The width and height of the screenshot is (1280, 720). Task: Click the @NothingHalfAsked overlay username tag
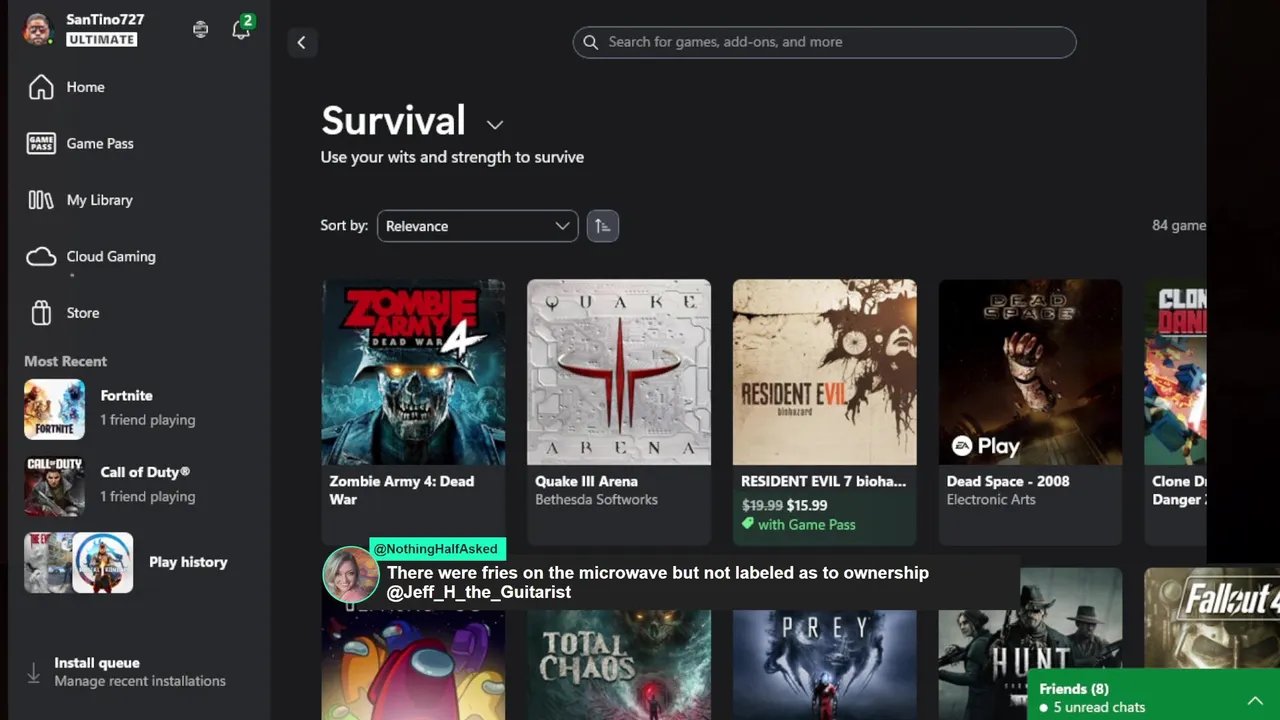(436, 549)
